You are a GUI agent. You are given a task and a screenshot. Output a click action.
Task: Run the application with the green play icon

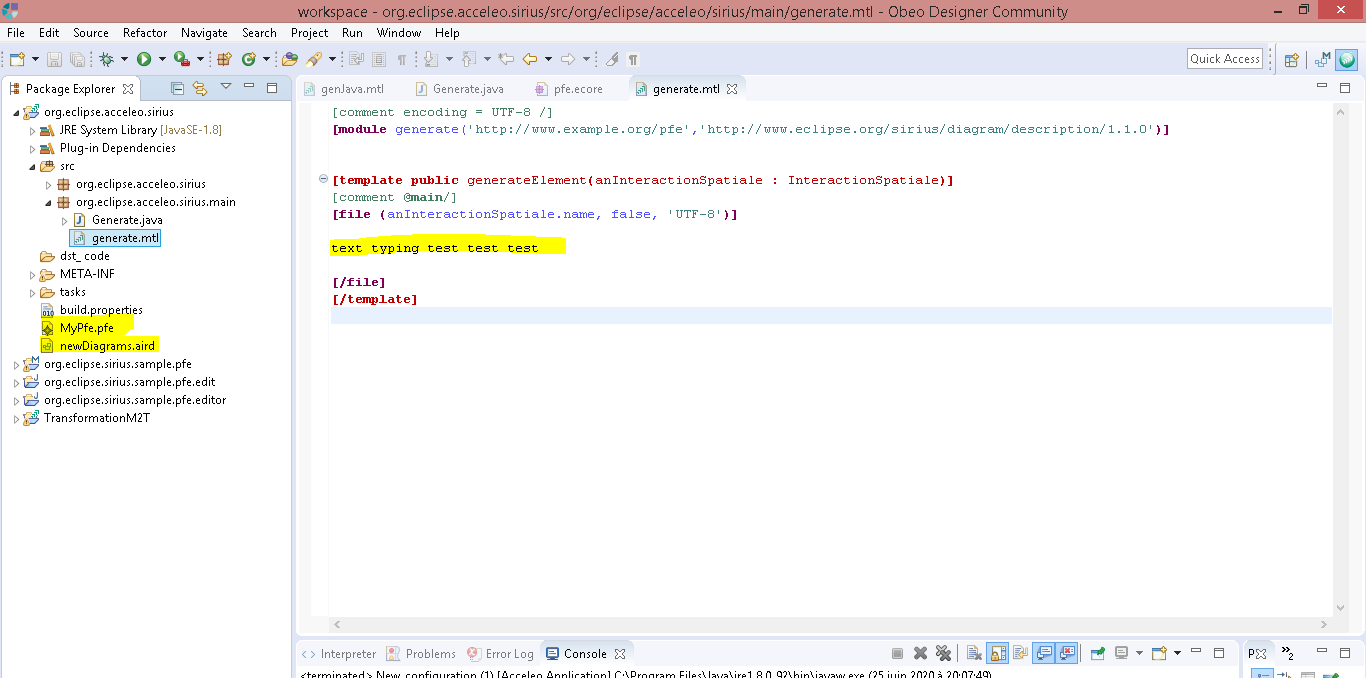click(144, 59)
